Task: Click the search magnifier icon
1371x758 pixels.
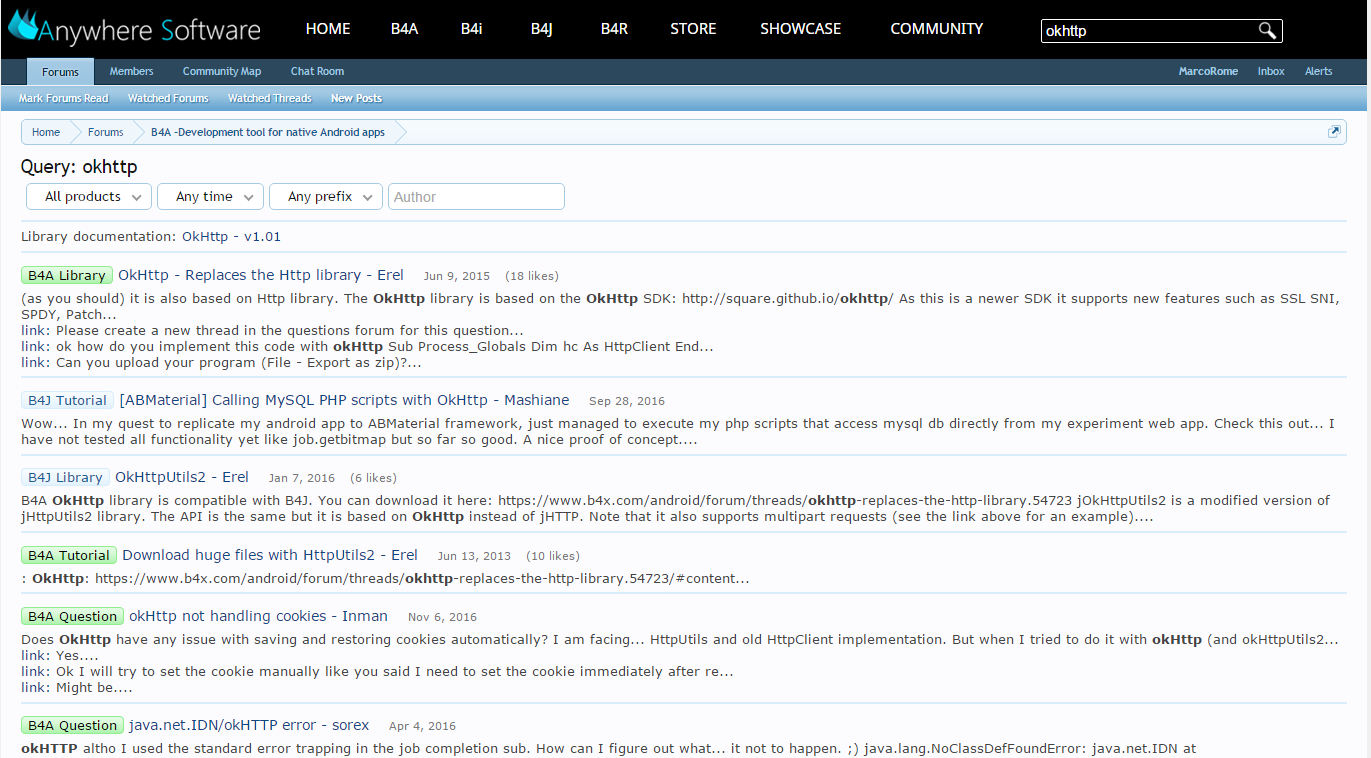Action: [x=1267, y=31]
